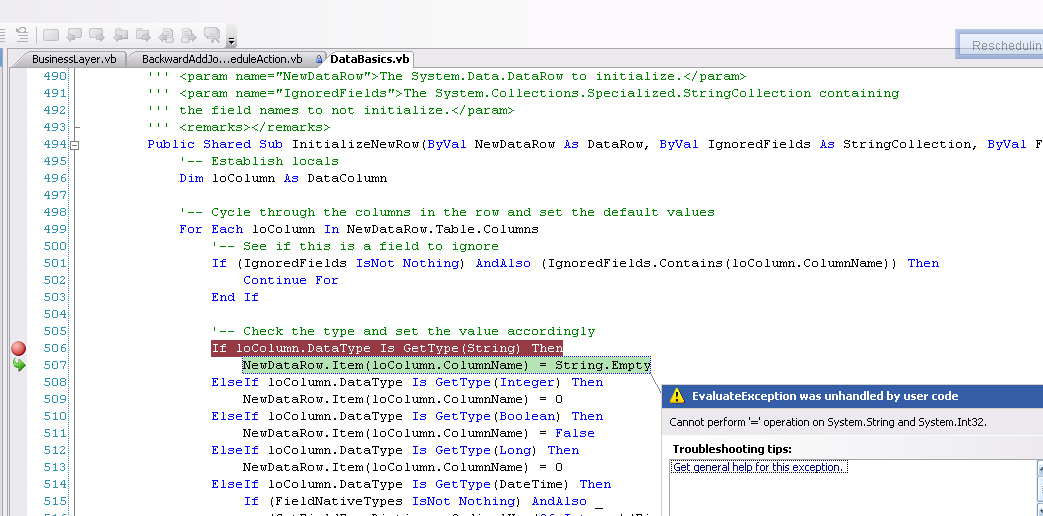Screen dimensions: 1043x516
Task: Click the warning icon in the exception popup
Action: 677,395
